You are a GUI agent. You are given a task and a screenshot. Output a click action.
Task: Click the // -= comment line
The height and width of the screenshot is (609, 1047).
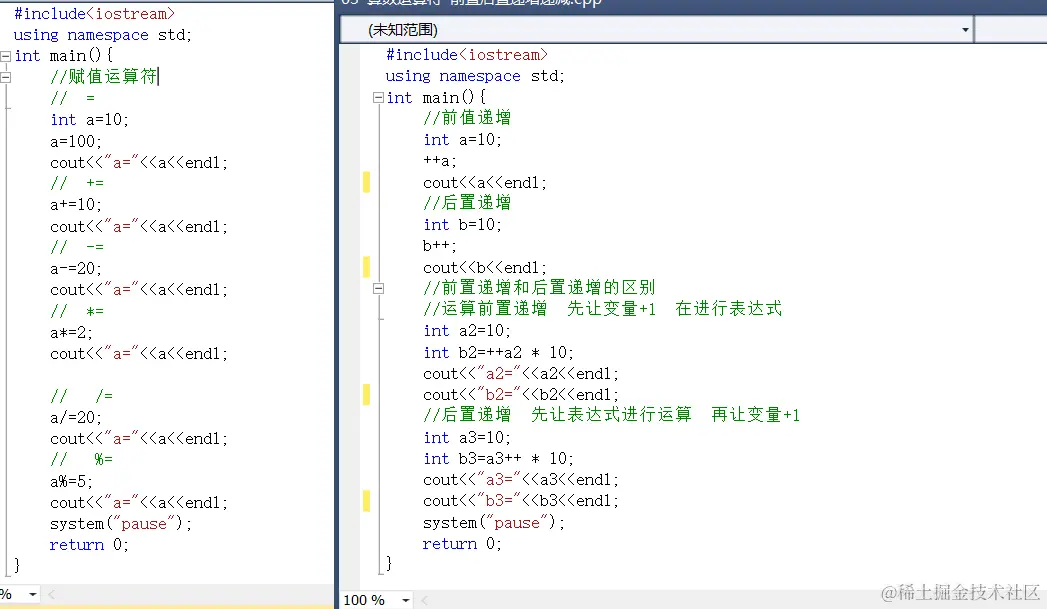point(77,248)
